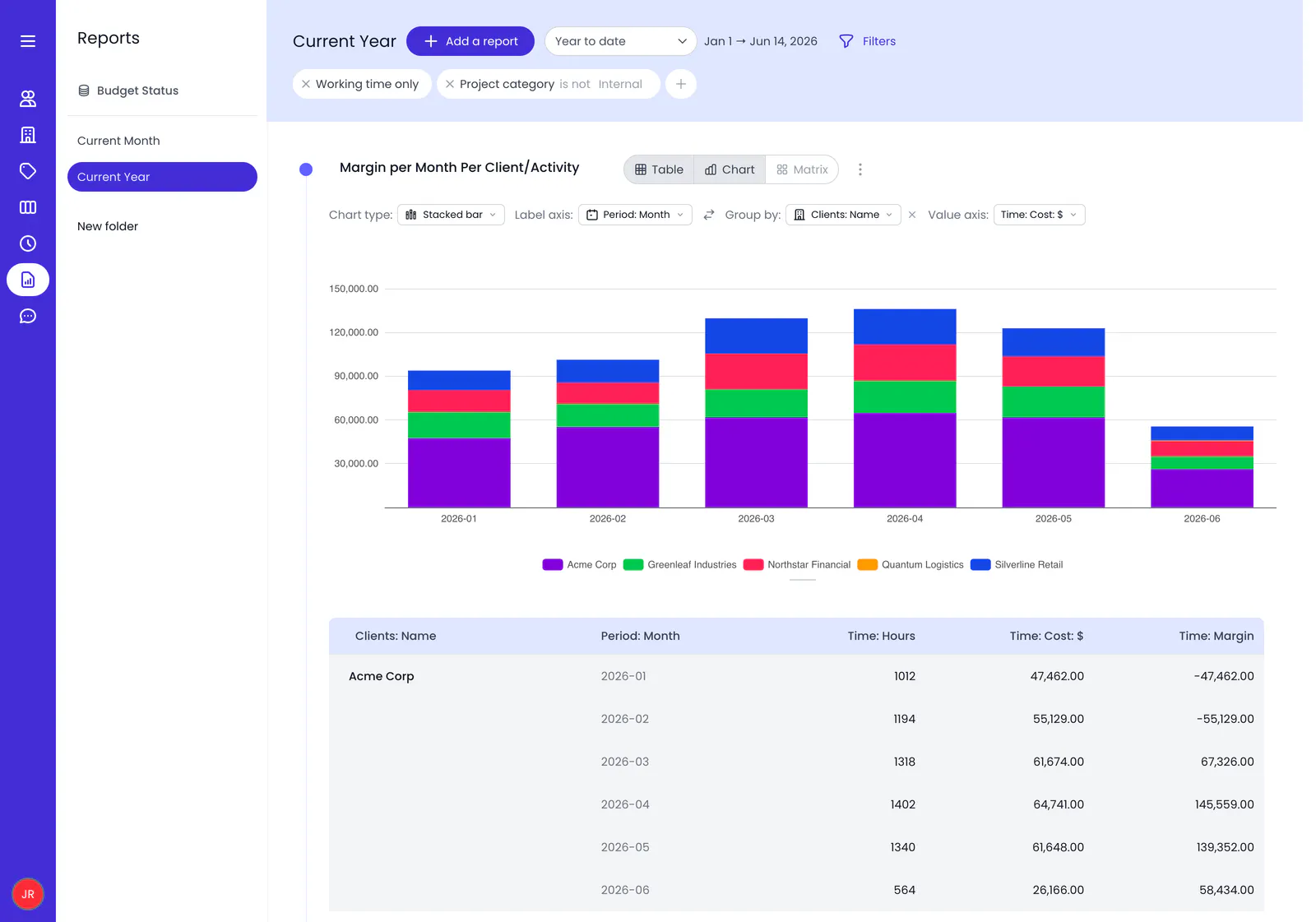Click the 2026-04 purple Acme Corp bar

(x=905, y=461)
